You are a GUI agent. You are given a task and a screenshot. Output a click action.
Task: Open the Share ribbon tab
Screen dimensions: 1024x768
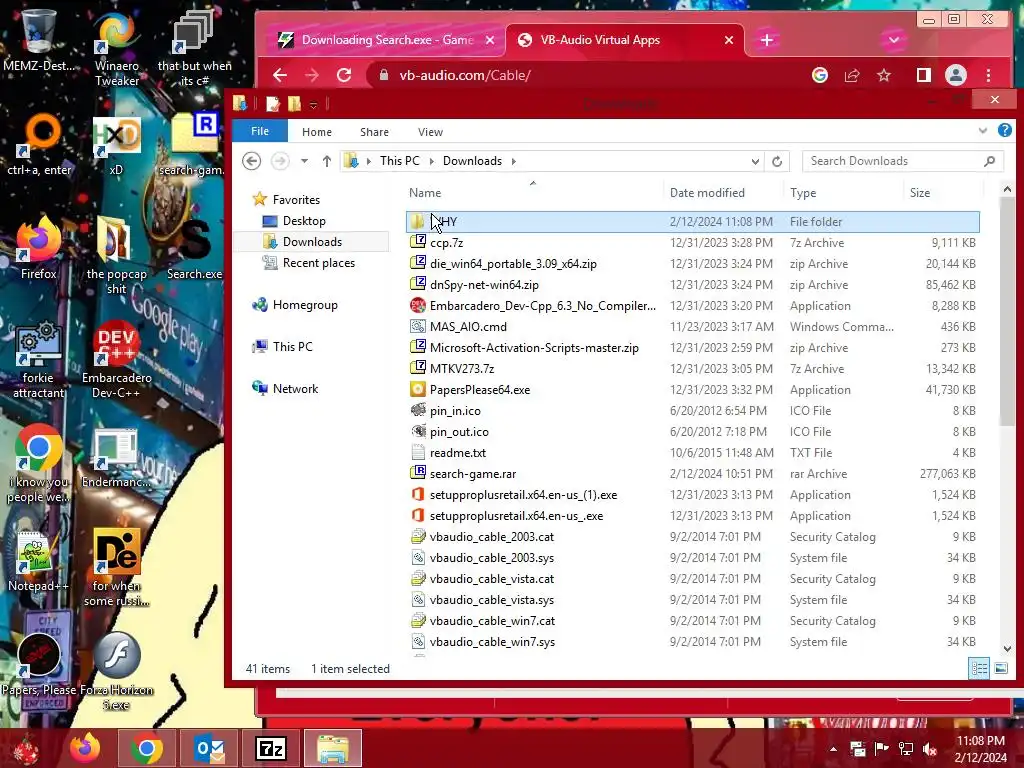[x=374, y=132]
